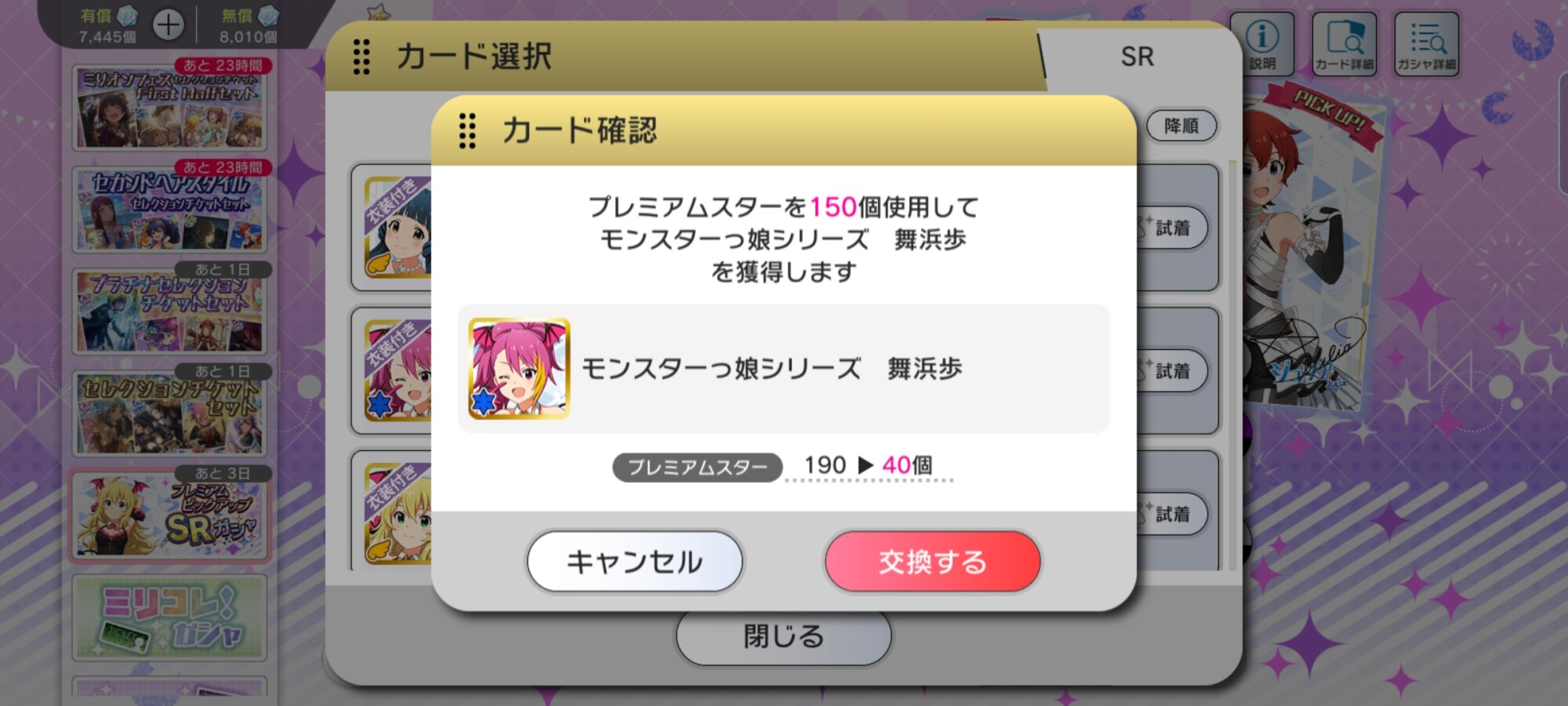Viewport: 1568px width, 706px height.
Task: Click the 交換する exchange button
Action: [932, 562]
